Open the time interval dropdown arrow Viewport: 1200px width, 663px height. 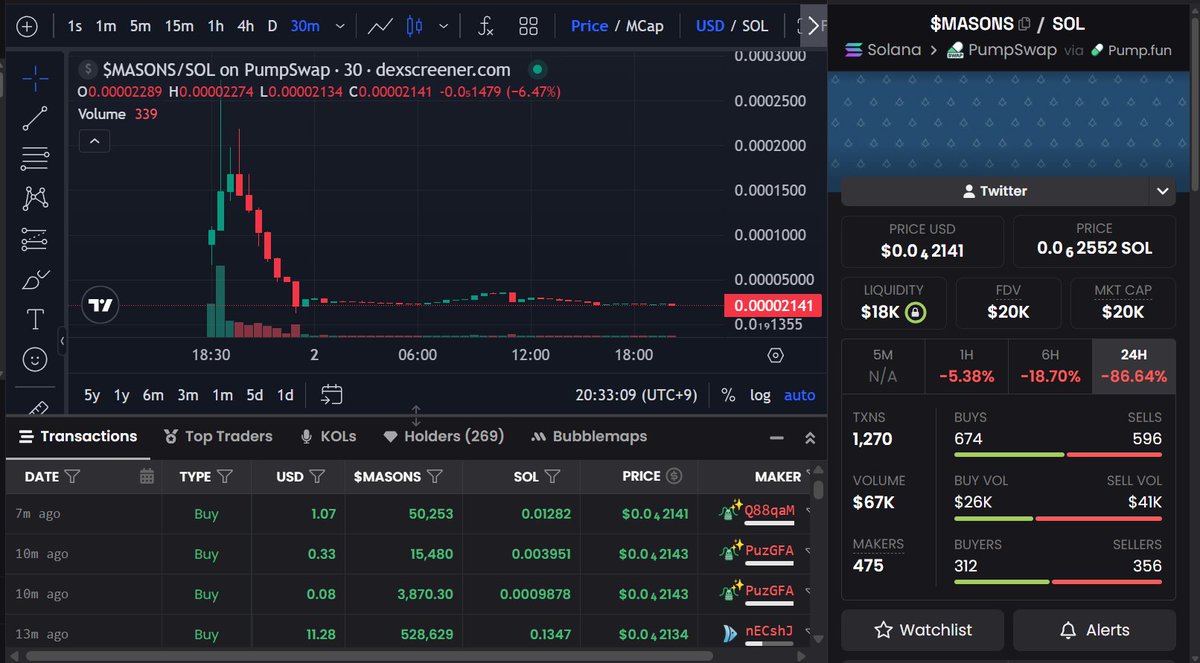(341, 26)
